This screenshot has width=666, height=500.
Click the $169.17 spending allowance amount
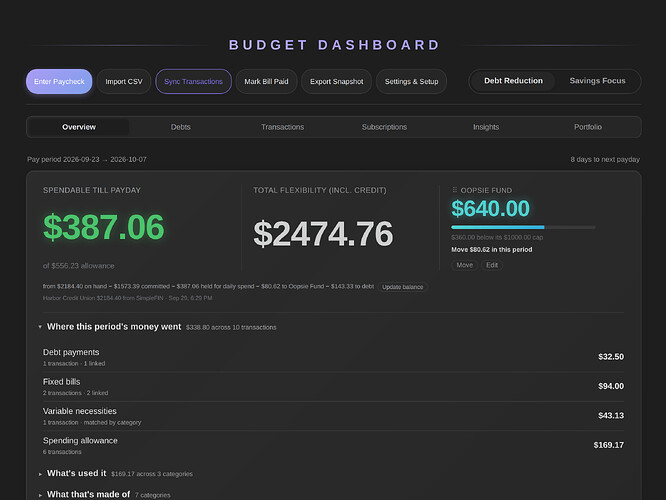609,445
